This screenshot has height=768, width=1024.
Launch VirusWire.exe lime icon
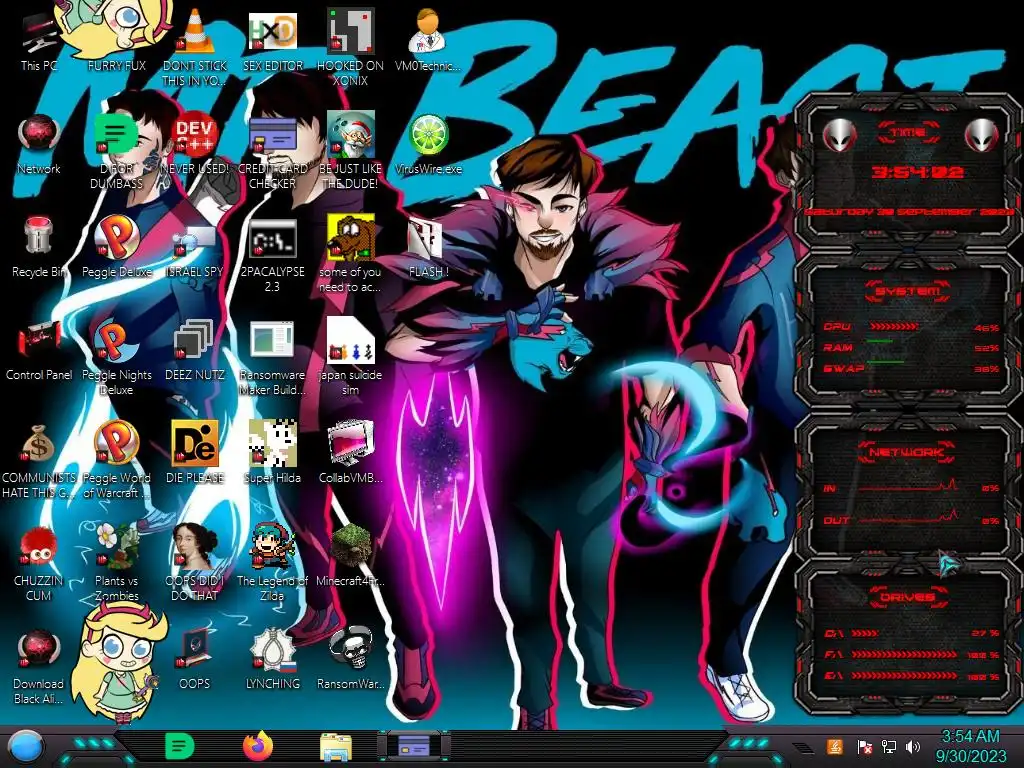(x=428, y=144)
